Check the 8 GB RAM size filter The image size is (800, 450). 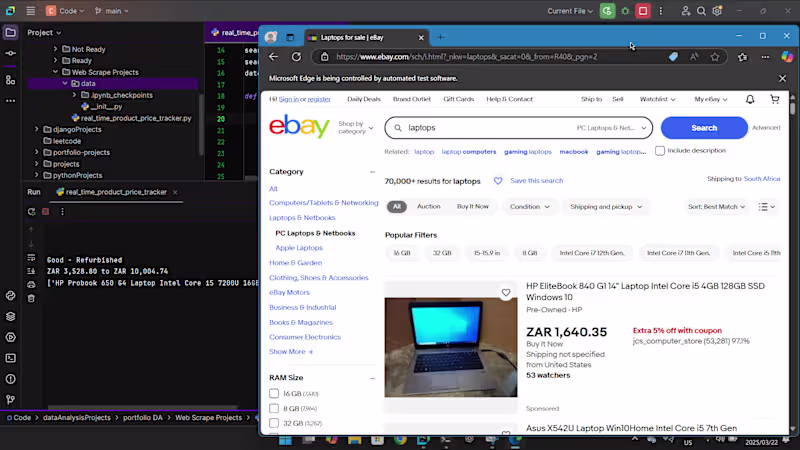click(x=274, y=408)
